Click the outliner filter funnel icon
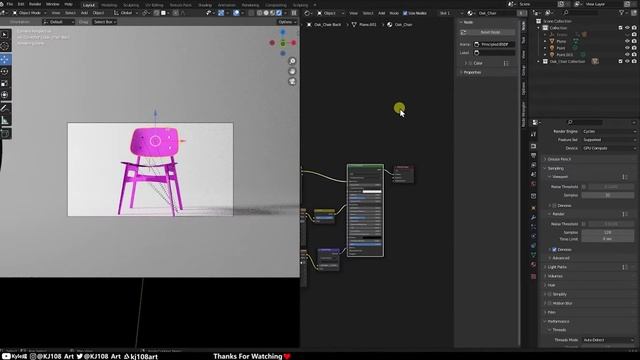The width and height of the screenshot is (640, 360). click(622, 13)
